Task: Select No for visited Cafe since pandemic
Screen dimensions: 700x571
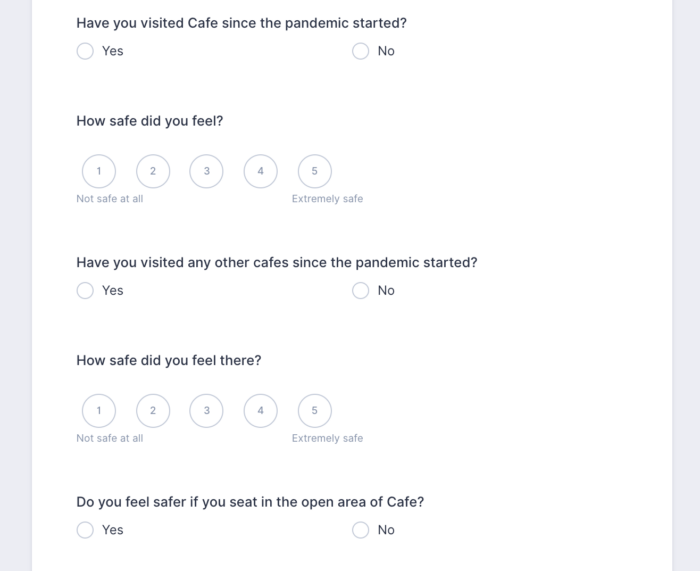Action: click(x=361, y=51)
